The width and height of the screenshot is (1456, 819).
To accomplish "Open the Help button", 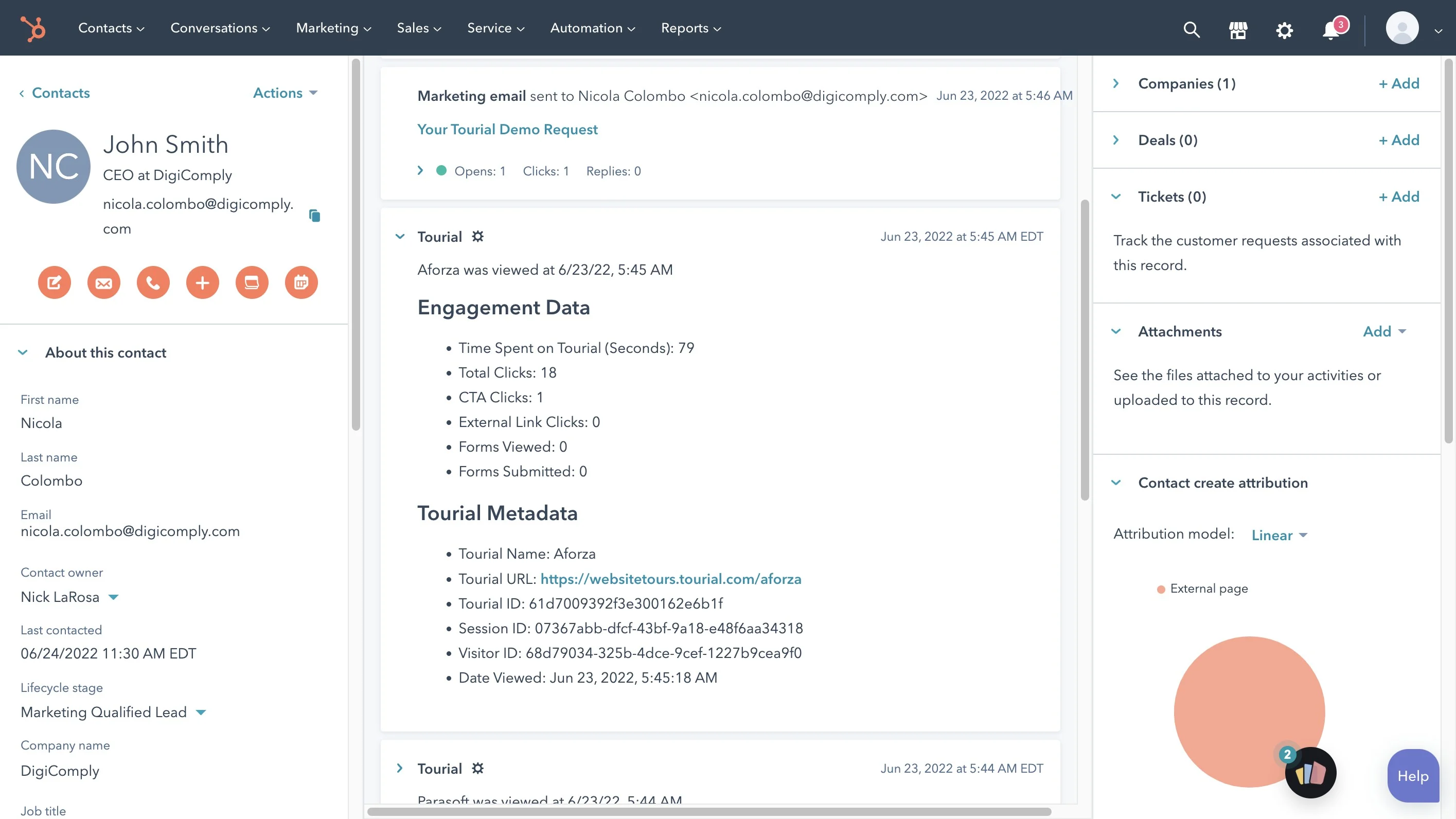I will click(x=1413, y=775).
